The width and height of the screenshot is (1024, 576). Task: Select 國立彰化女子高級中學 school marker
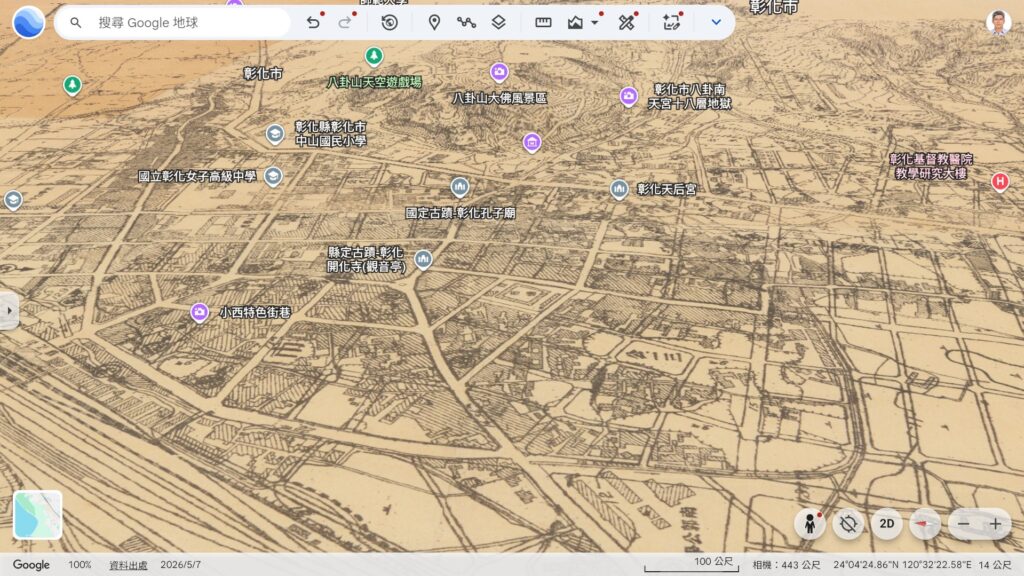point(273,176)
